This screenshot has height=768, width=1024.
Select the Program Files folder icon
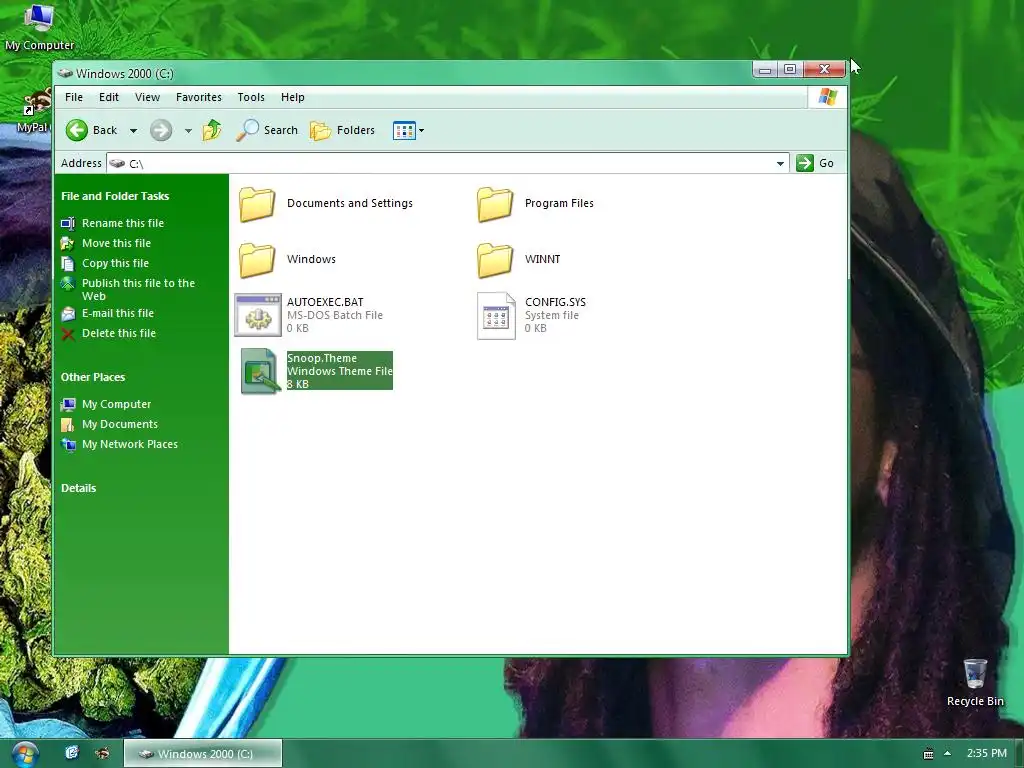pyautogui.click(x=494, y=204)
